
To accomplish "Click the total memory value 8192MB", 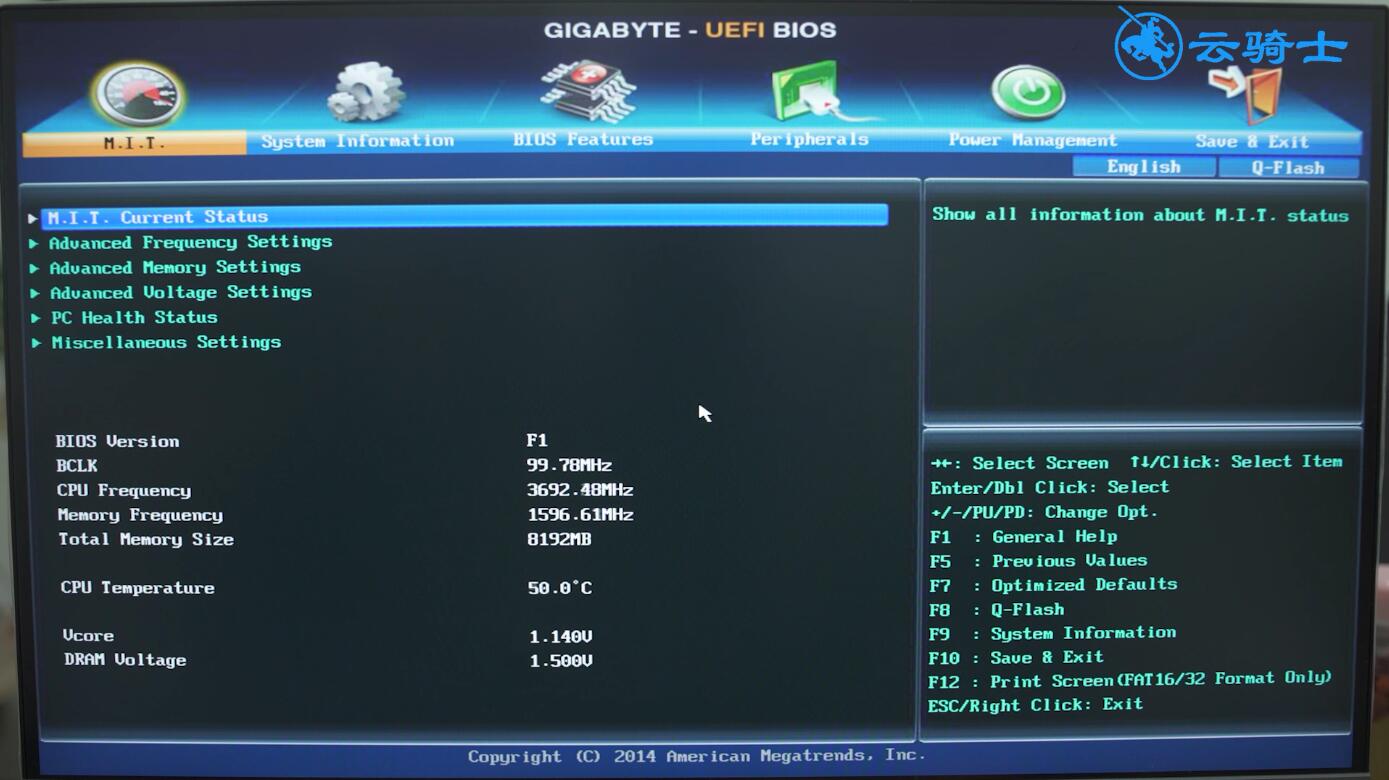I will pos(559,539).
